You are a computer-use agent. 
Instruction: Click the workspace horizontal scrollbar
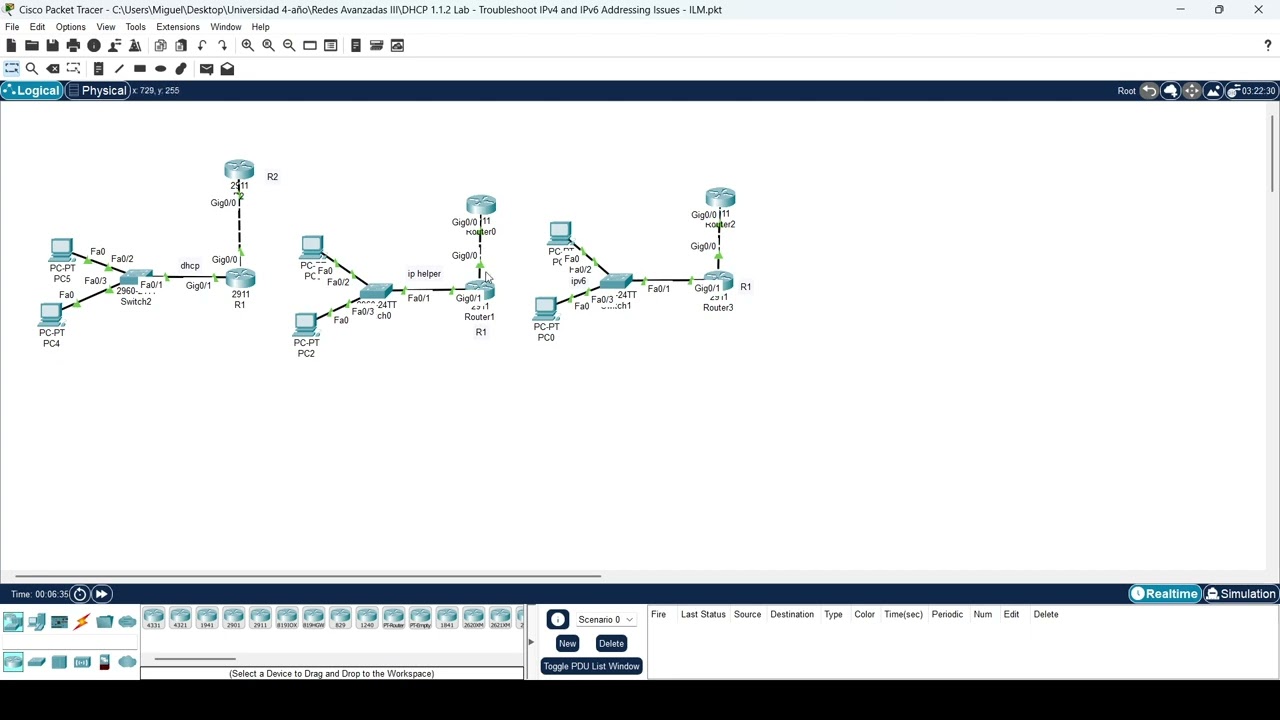click(x=308, y=576)
